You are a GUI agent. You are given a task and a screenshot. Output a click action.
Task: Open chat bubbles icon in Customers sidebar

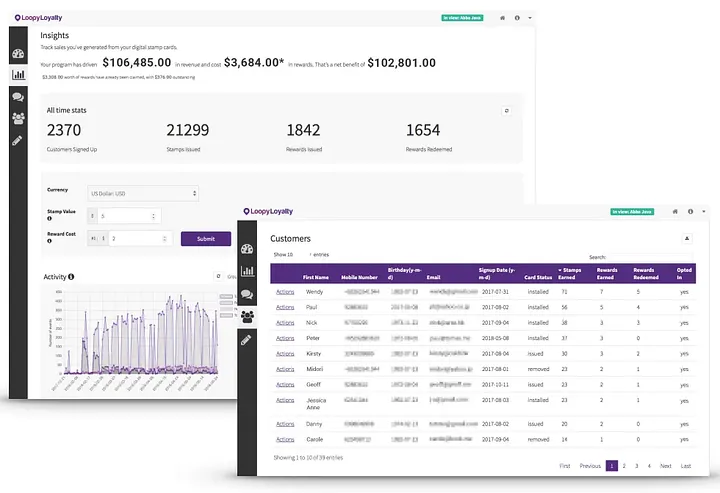(x=247, y=294)
